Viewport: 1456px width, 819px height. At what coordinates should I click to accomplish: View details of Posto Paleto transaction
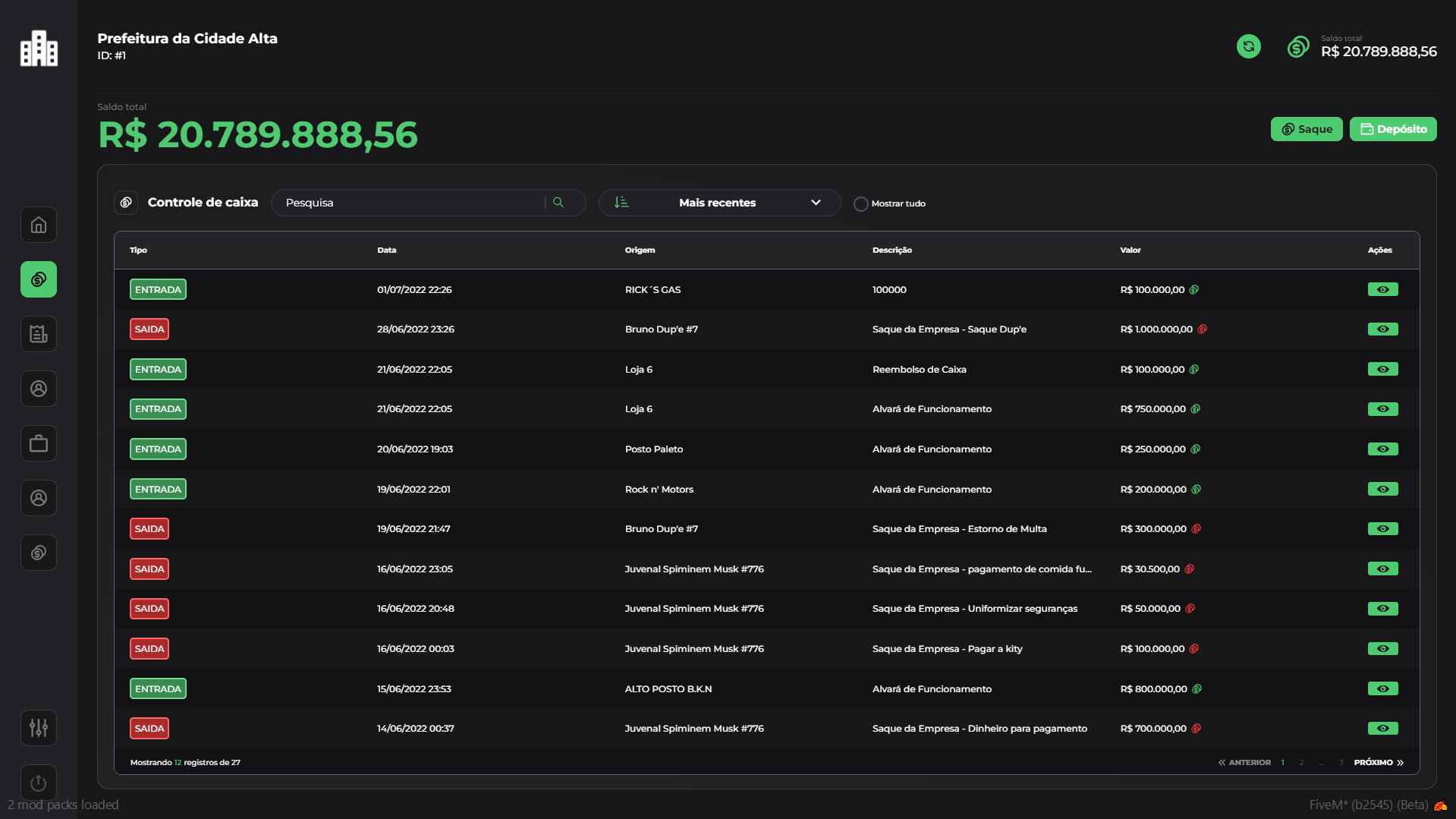click(x=1382, y=449)
